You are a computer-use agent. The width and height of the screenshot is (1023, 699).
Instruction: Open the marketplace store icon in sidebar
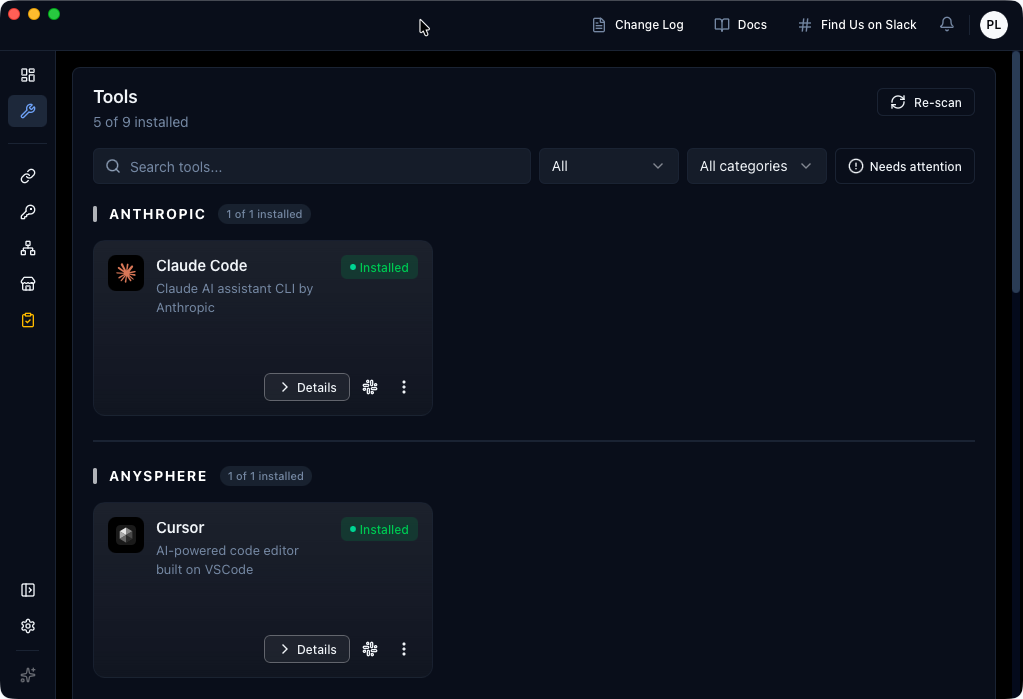(x=27, y=284)
